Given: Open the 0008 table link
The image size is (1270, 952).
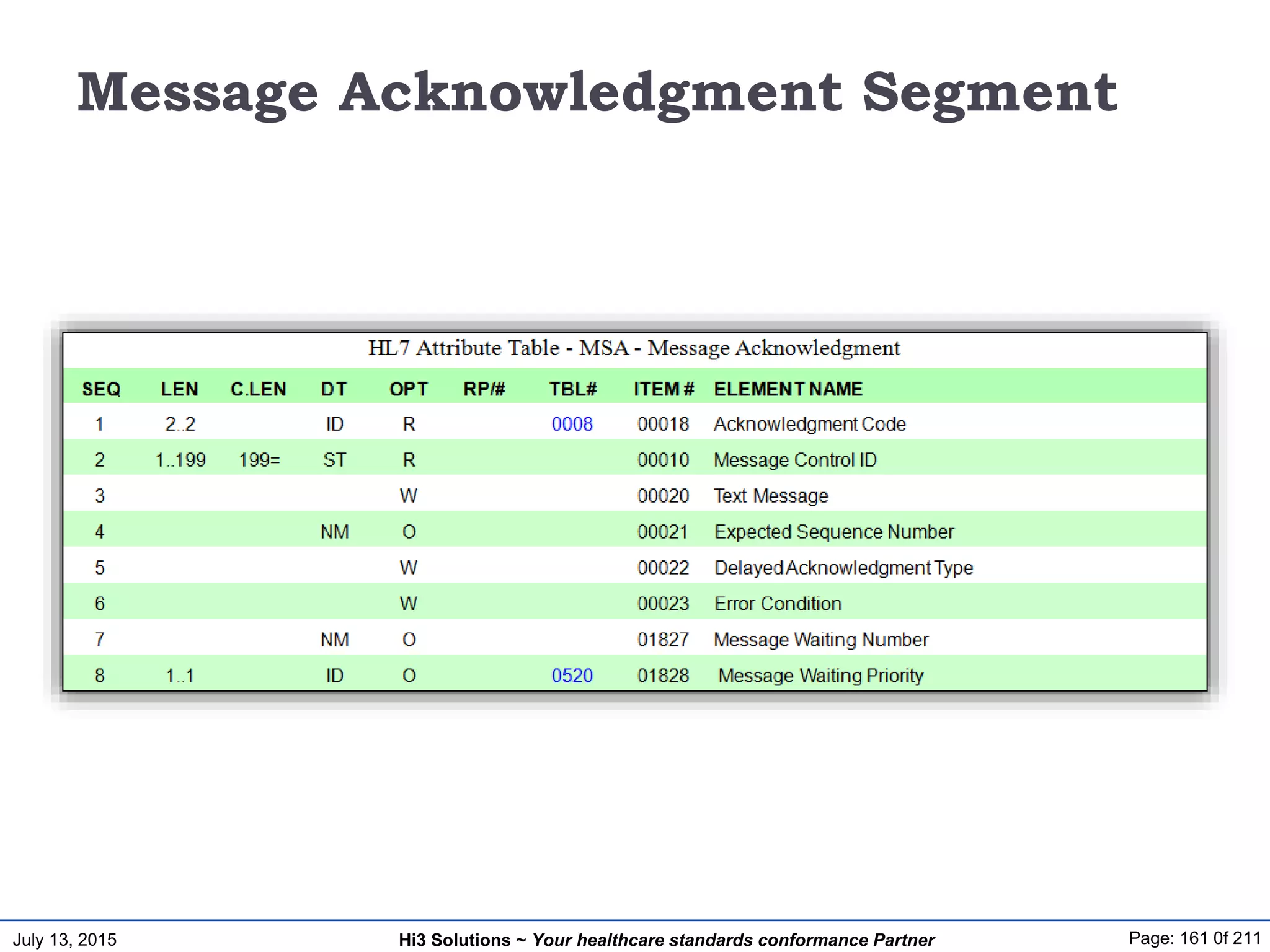Looking at the screenshot, I should tap(572, 424).
